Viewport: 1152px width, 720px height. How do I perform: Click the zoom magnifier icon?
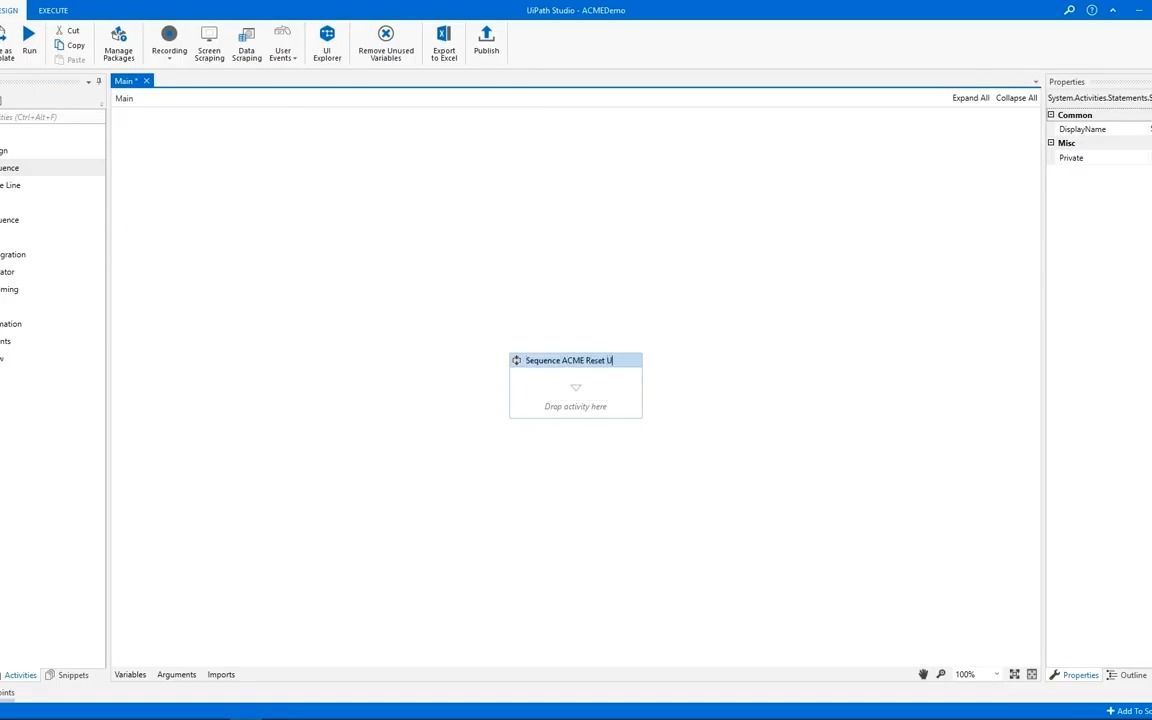coord(940,674)
